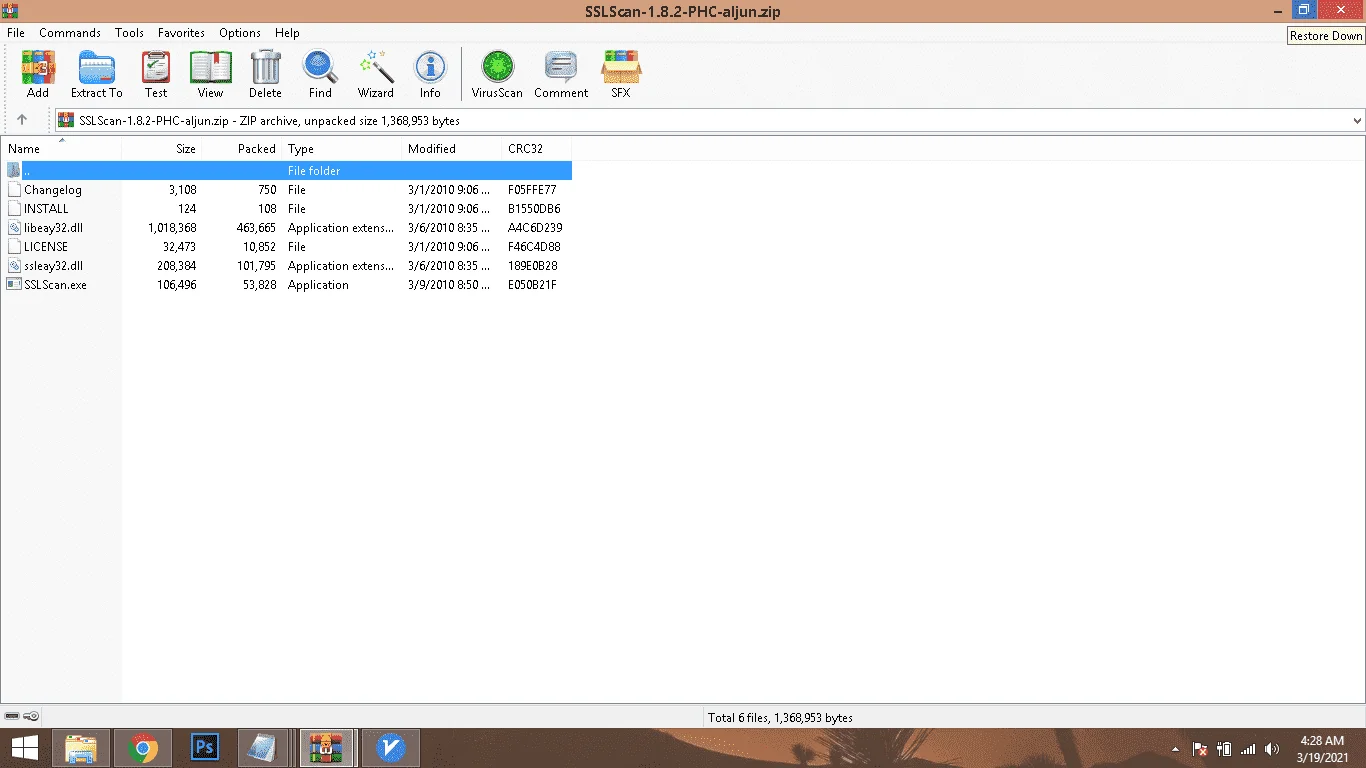
Task: Show hidden system tray icons
Action: pos(1176,749)
